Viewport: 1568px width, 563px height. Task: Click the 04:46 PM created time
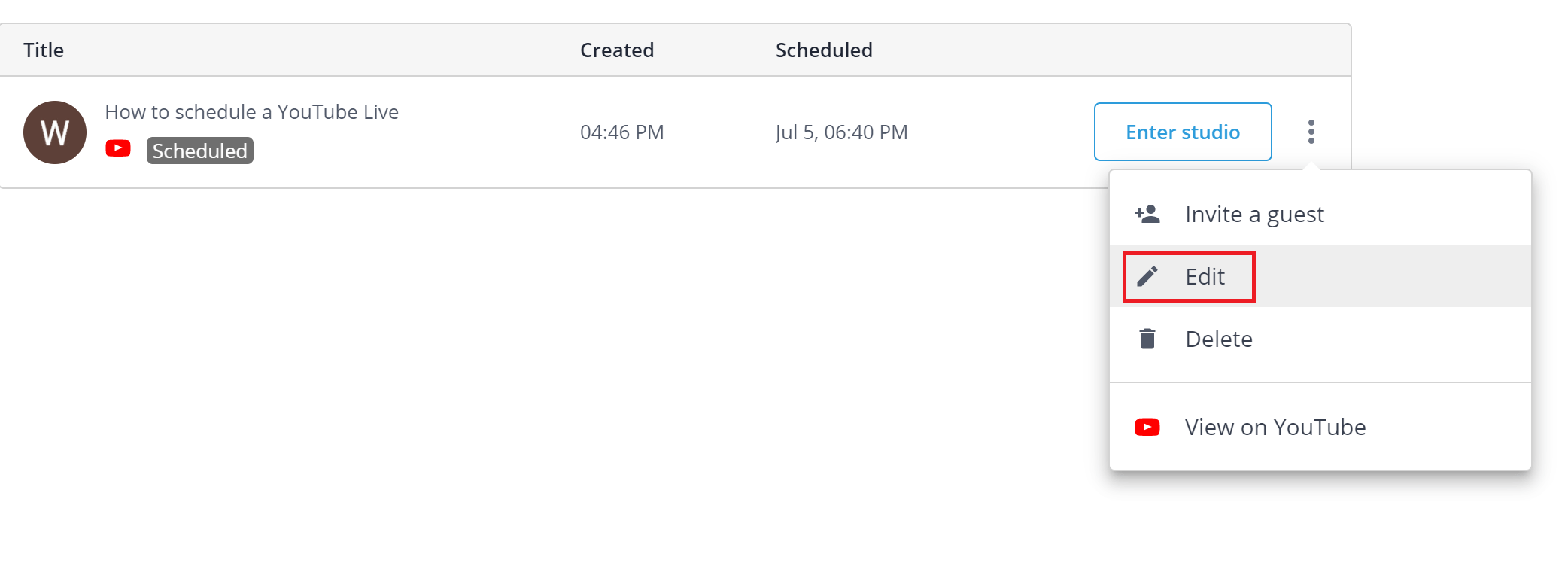pos(621,132)
